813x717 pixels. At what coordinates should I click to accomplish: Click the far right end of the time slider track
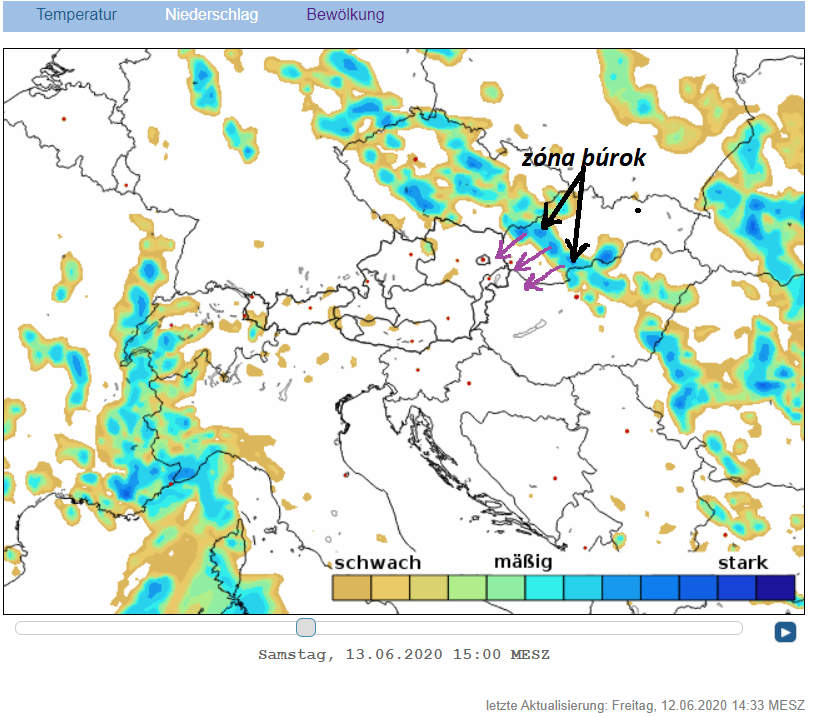pos(739,628)
